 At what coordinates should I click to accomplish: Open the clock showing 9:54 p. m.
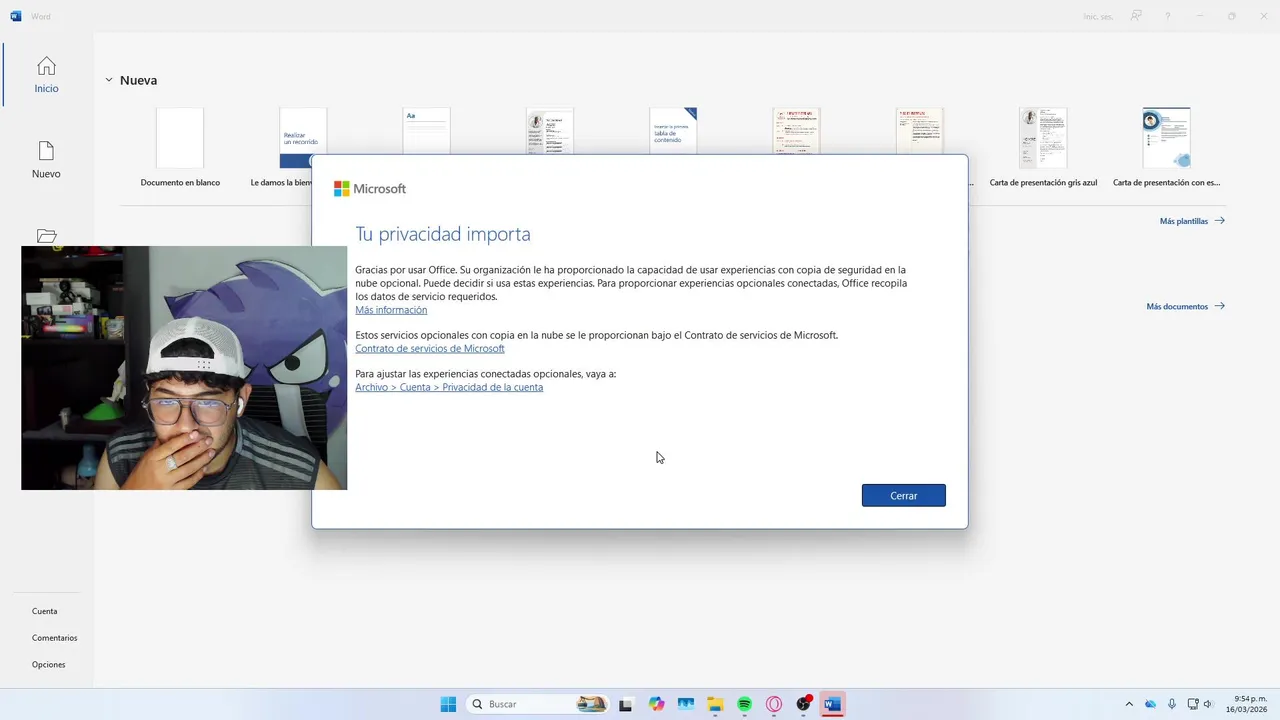tap(1249, 704)
